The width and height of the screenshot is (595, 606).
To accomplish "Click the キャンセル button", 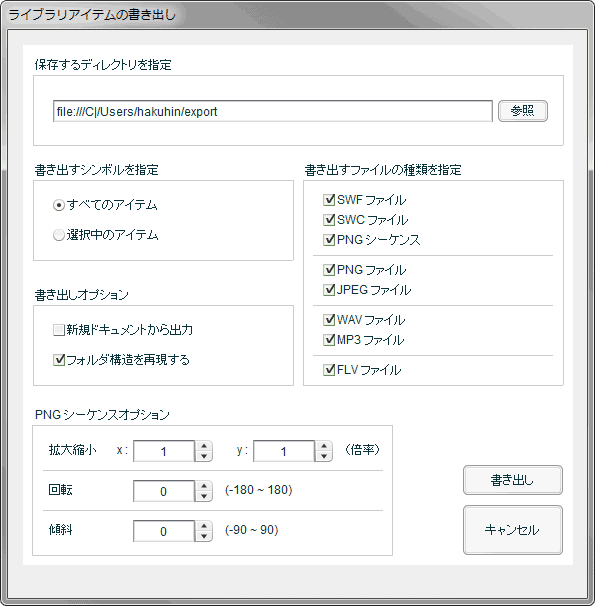I will pyautogui.click(x=513, y=530).
